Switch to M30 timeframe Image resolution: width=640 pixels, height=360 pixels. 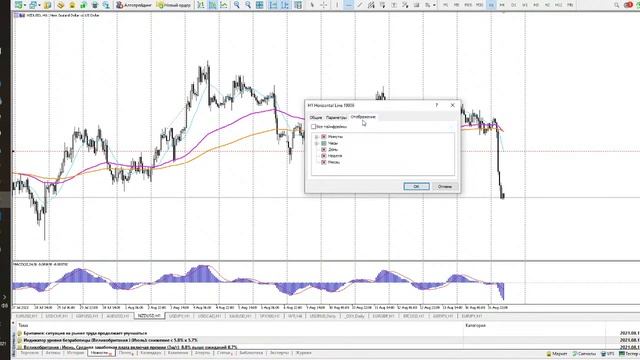pyautogui.click(x=480, y=5)
